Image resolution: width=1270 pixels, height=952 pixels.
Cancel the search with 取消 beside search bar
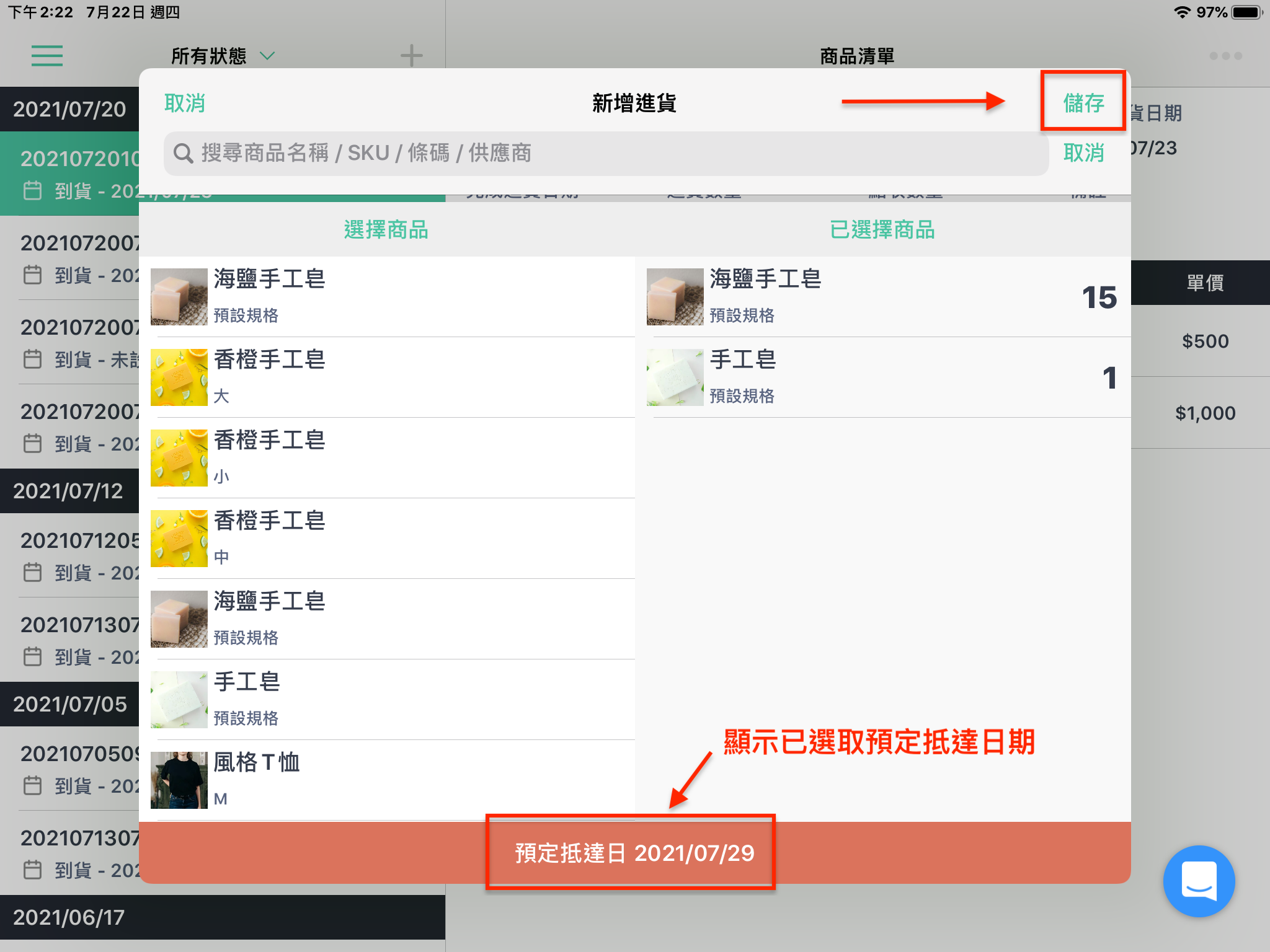click(x=1083, y=152)
